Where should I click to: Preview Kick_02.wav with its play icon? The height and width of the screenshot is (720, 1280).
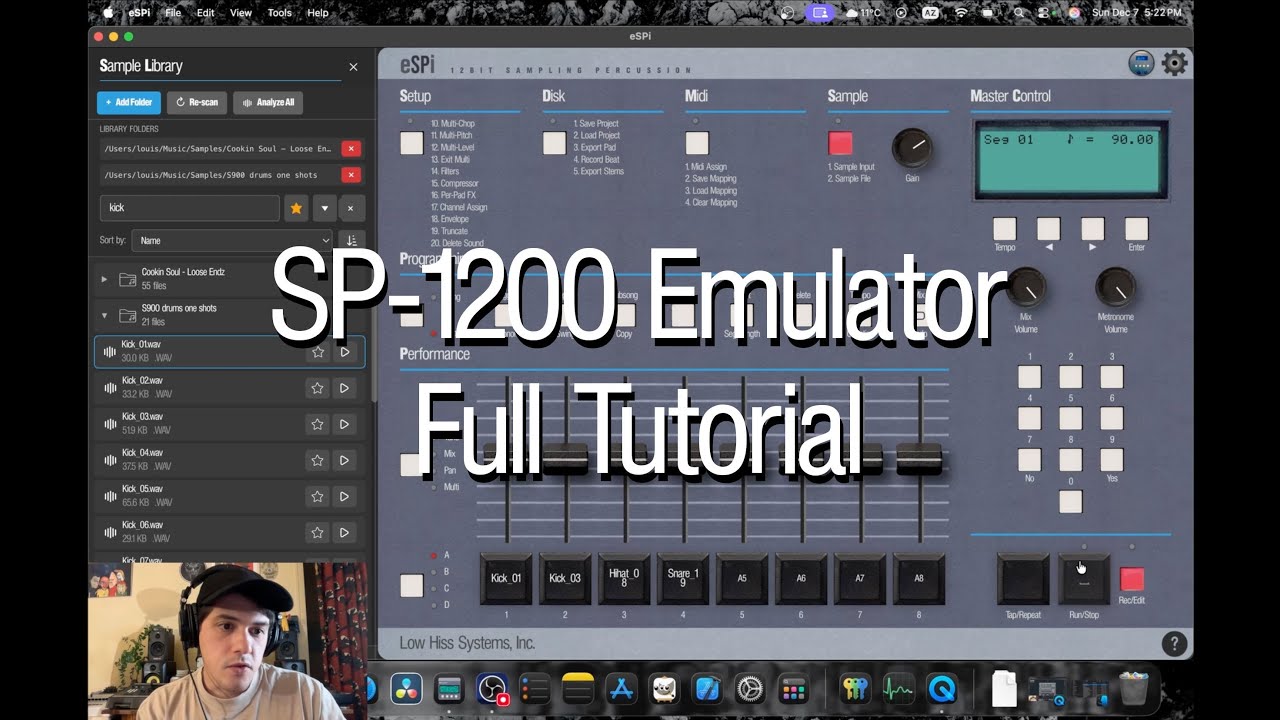pyautogui.click(x=344, y=388)
